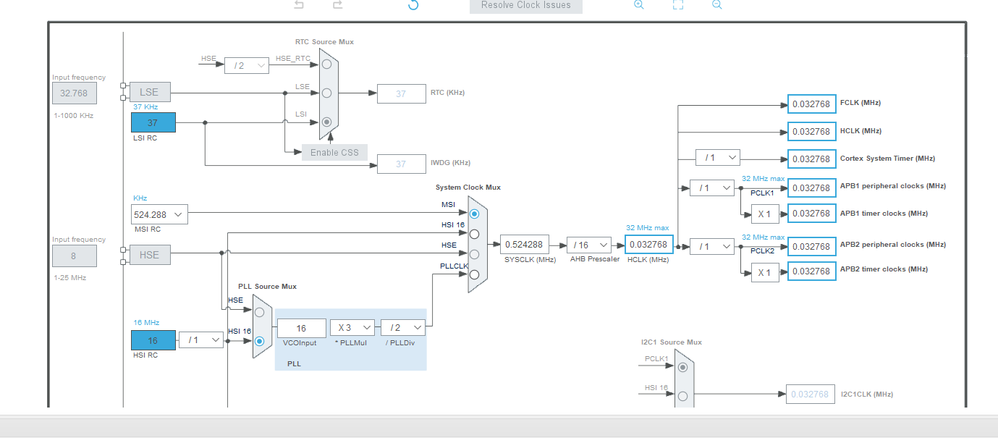Screen dimensions: 998x438
Task: Zoom in on the clock diagram
Action: pos(638,5)
